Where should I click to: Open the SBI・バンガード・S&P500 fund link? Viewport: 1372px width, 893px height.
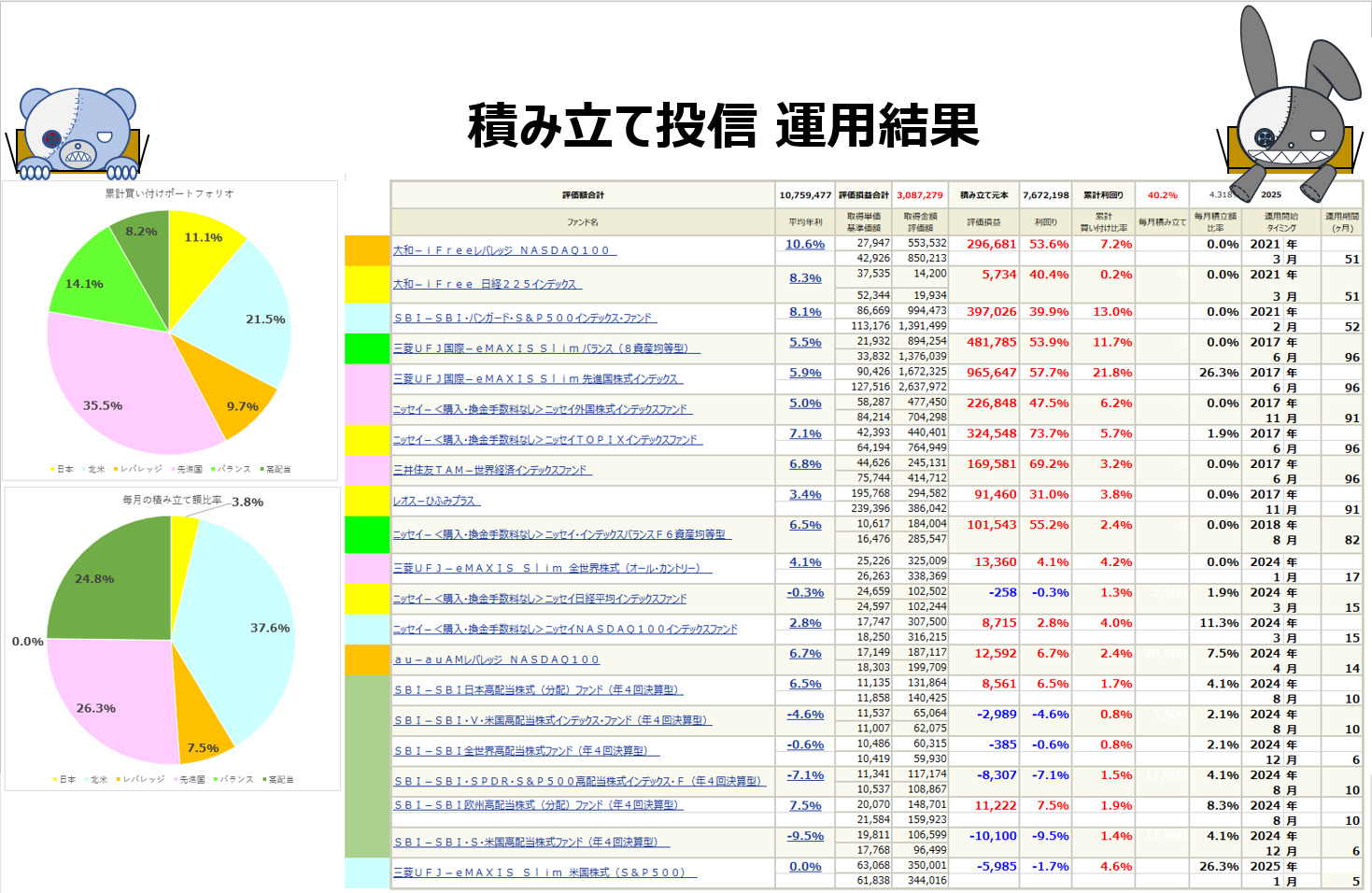pos(524,318)
